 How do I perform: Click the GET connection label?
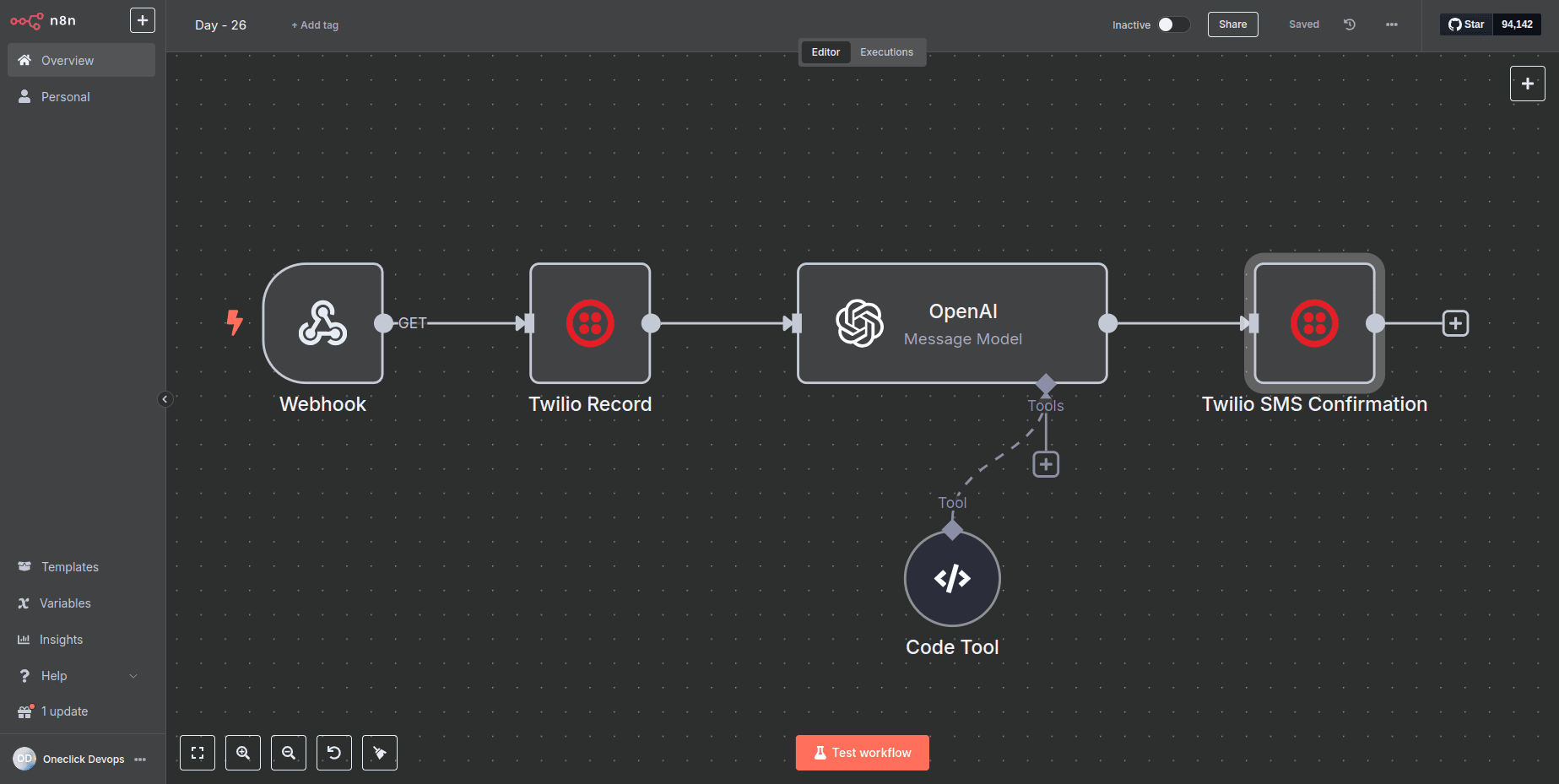click(x=413, y=323)
